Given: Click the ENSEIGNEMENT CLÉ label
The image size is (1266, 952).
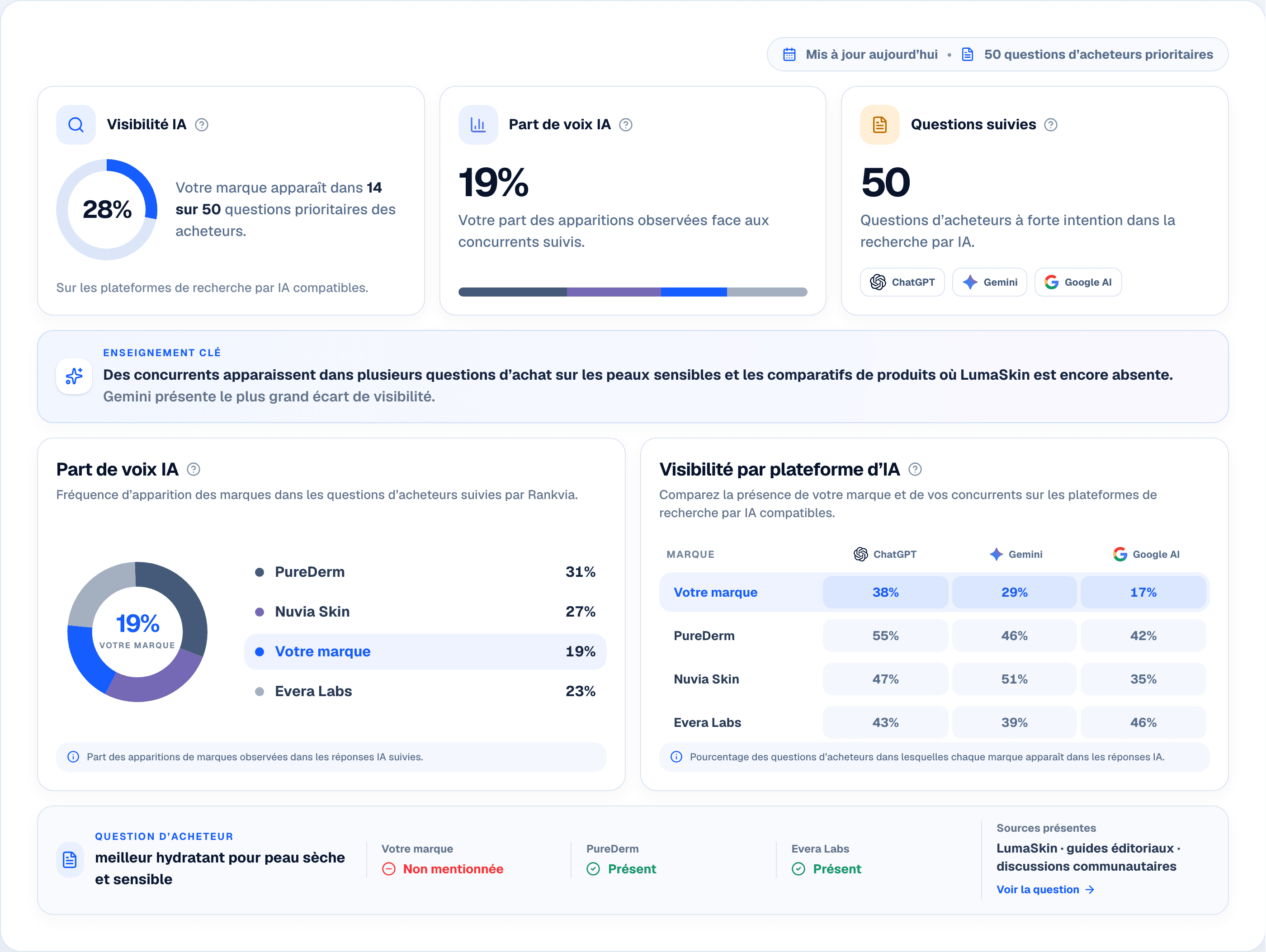Looking at the screenshot, I should pos(162,353).
